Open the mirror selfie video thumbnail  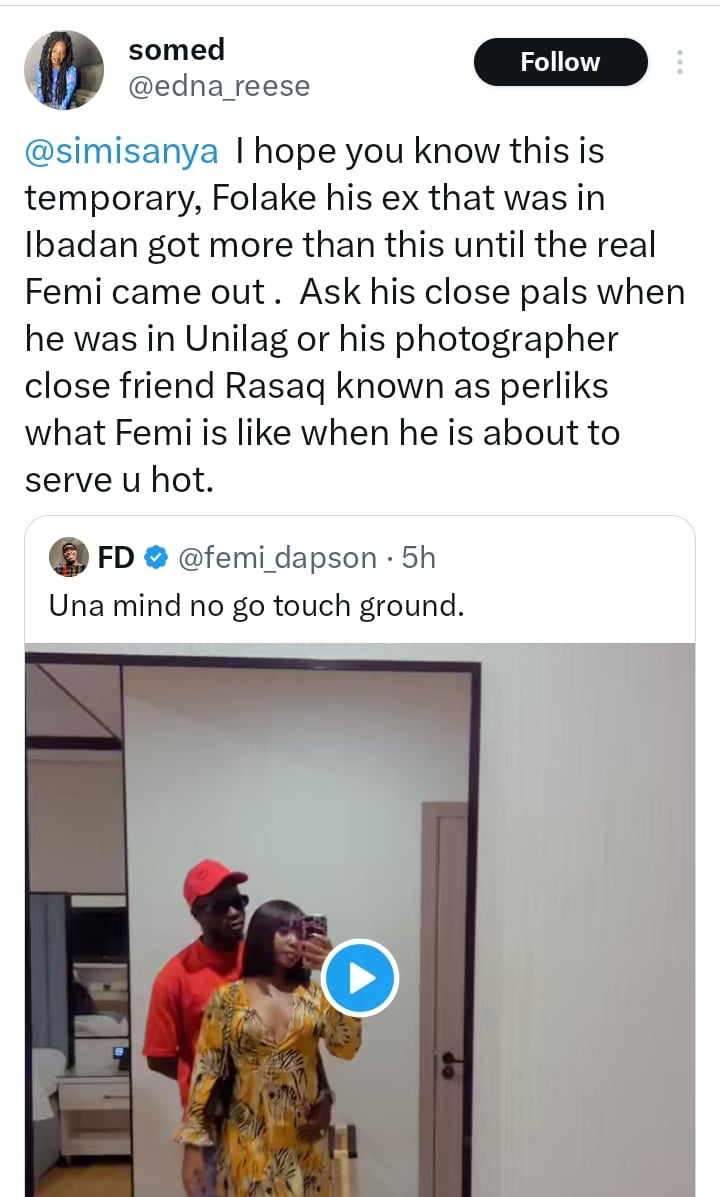coord(360,920)
